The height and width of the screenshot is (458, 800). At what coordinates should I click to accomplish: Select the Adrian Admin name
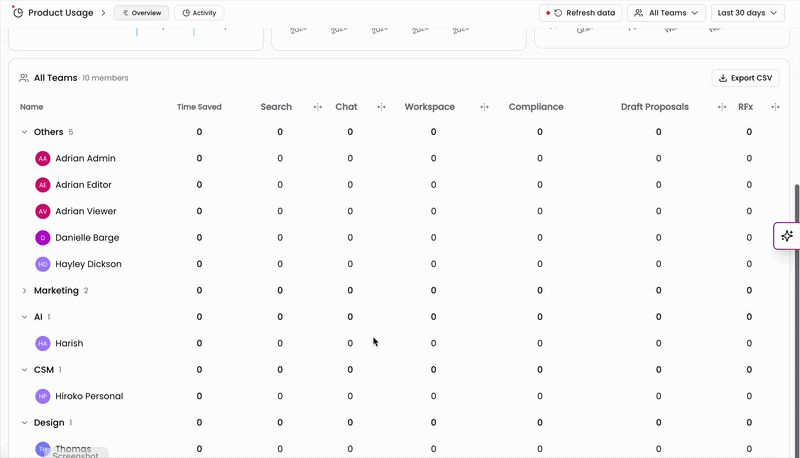tap(85, 159)
